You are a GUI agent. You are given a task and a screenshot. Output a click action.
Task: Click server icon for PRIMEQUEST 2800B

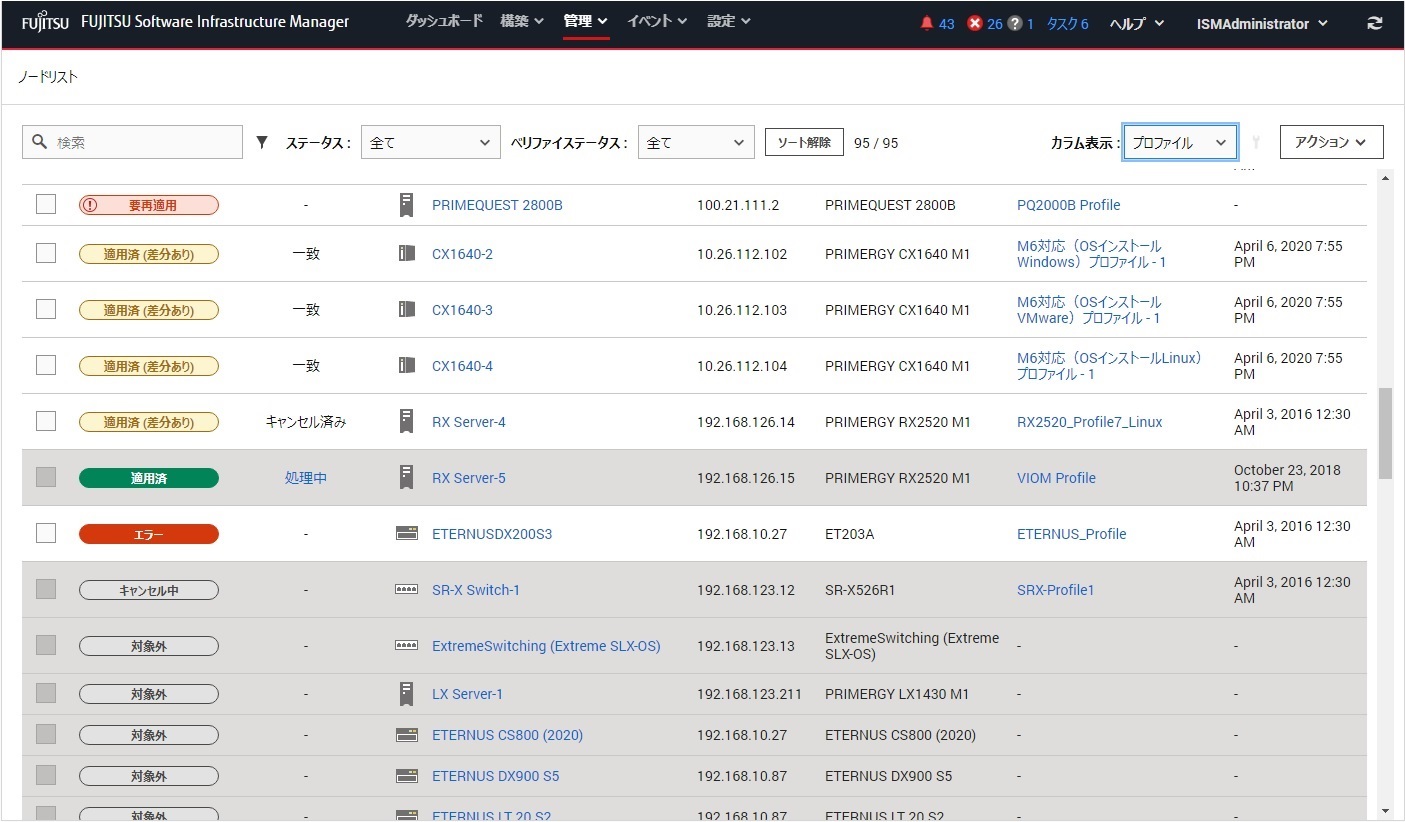(x=406, y=205)
